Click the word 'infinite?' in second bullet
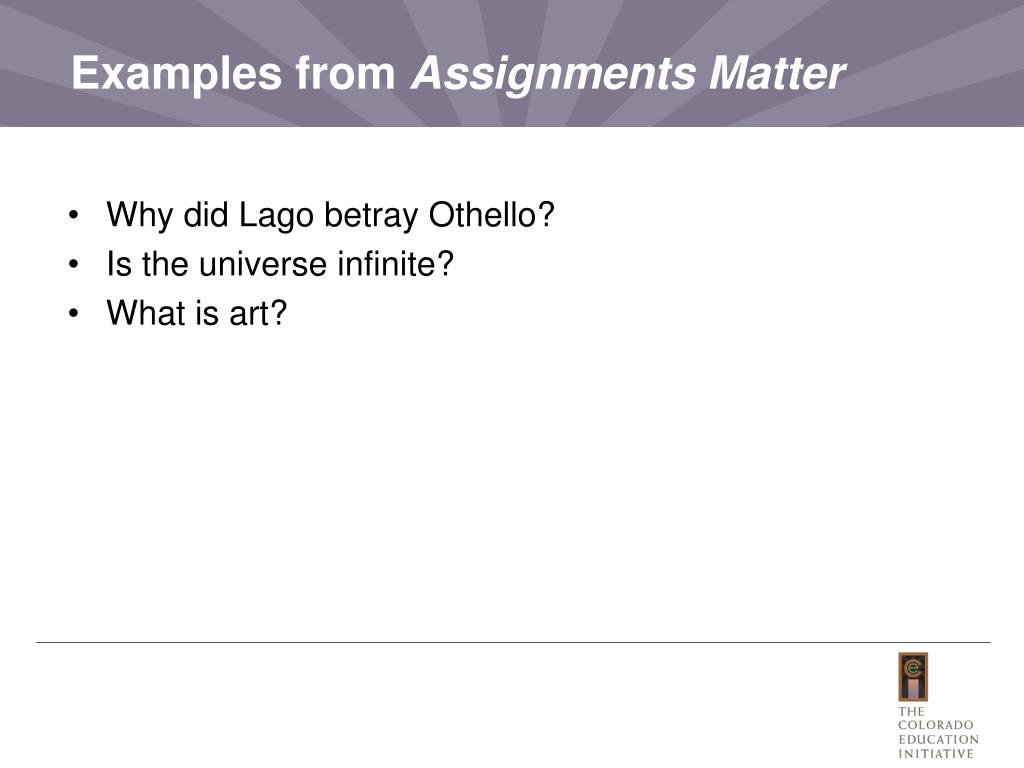Screen dimensions: 1024x768 395,264
